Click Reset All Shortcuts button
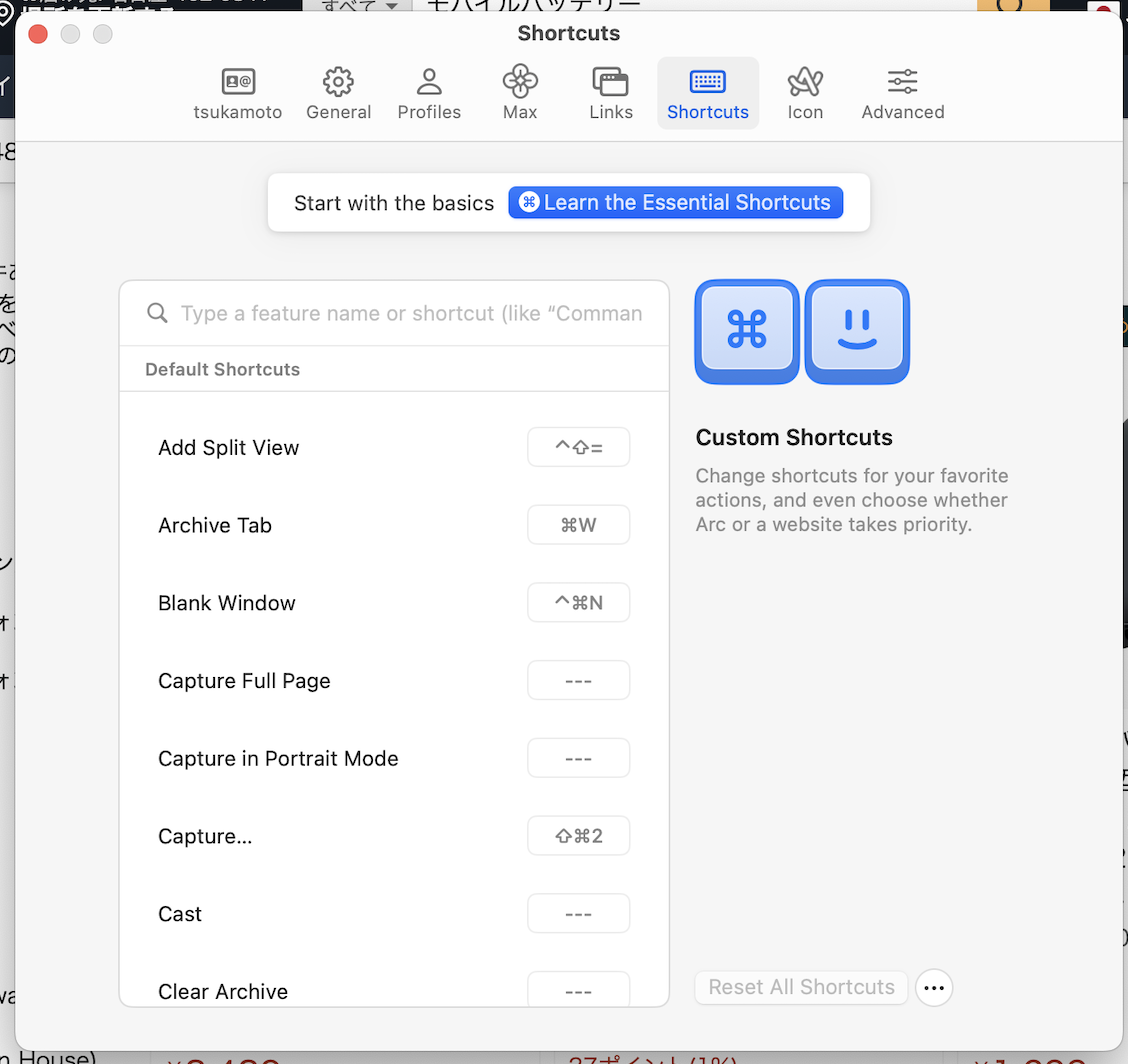This screenshot has width=1128, height=1064. [801, 987]
